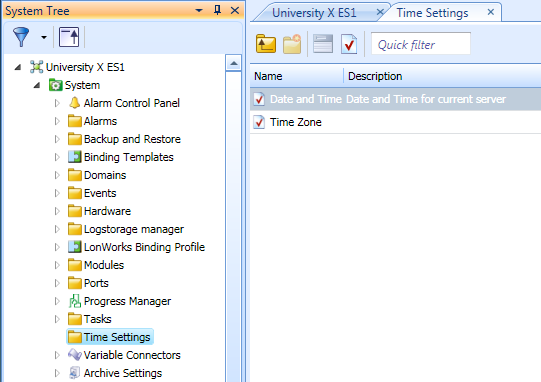Select the Date and Time row
541x382 pixels.
[x=395, y=99]
